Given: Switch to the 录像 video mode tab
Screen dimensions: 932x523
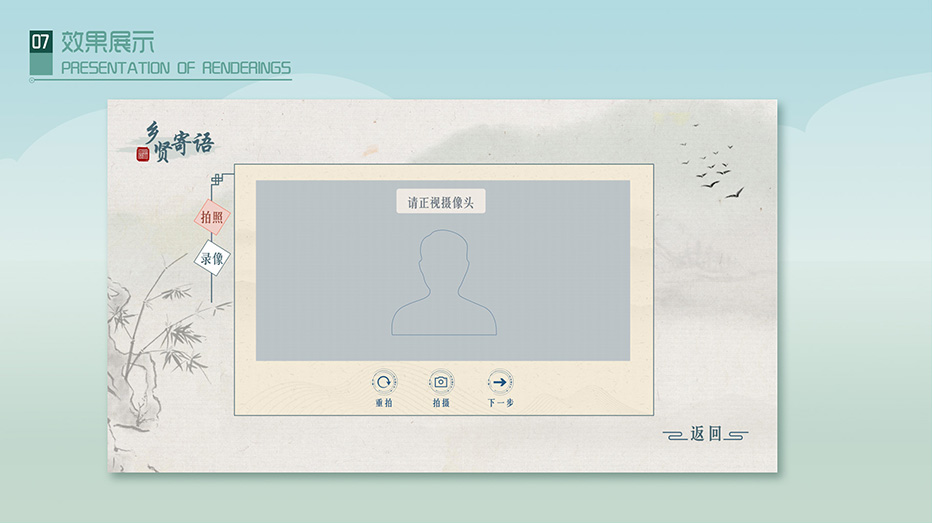Looking at the screenshot, I should coord(212,258).
